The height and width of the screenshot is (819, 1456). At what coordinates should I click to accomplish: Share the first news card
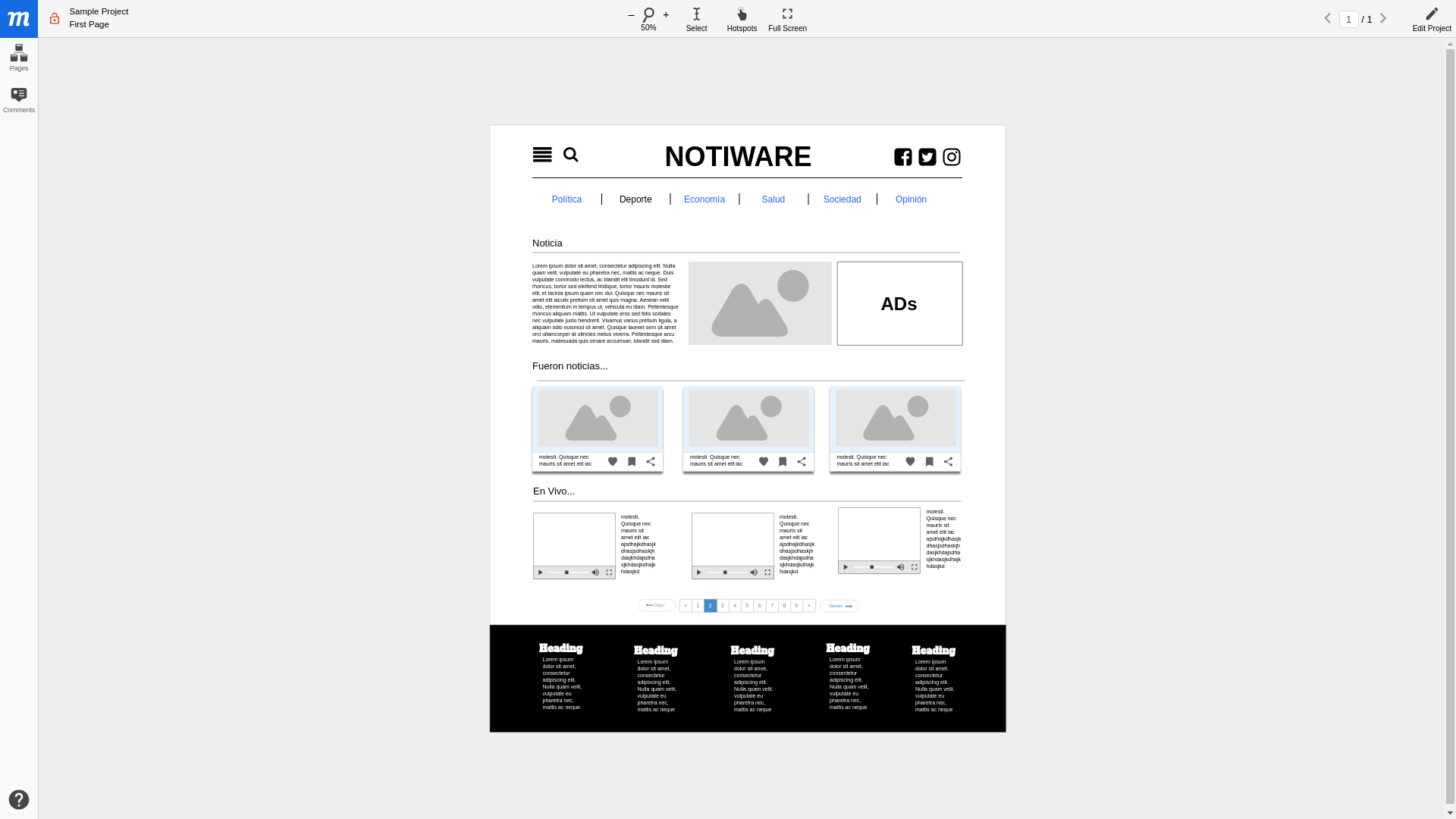coord(651,462)
